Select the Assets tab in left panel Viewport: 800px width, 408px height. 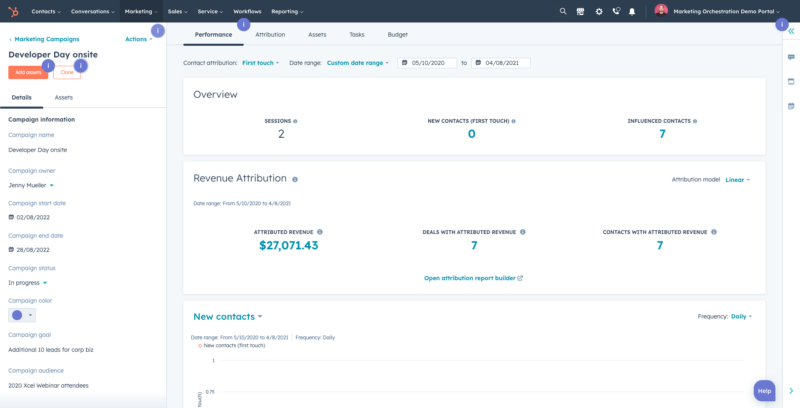tap(64, 97)
